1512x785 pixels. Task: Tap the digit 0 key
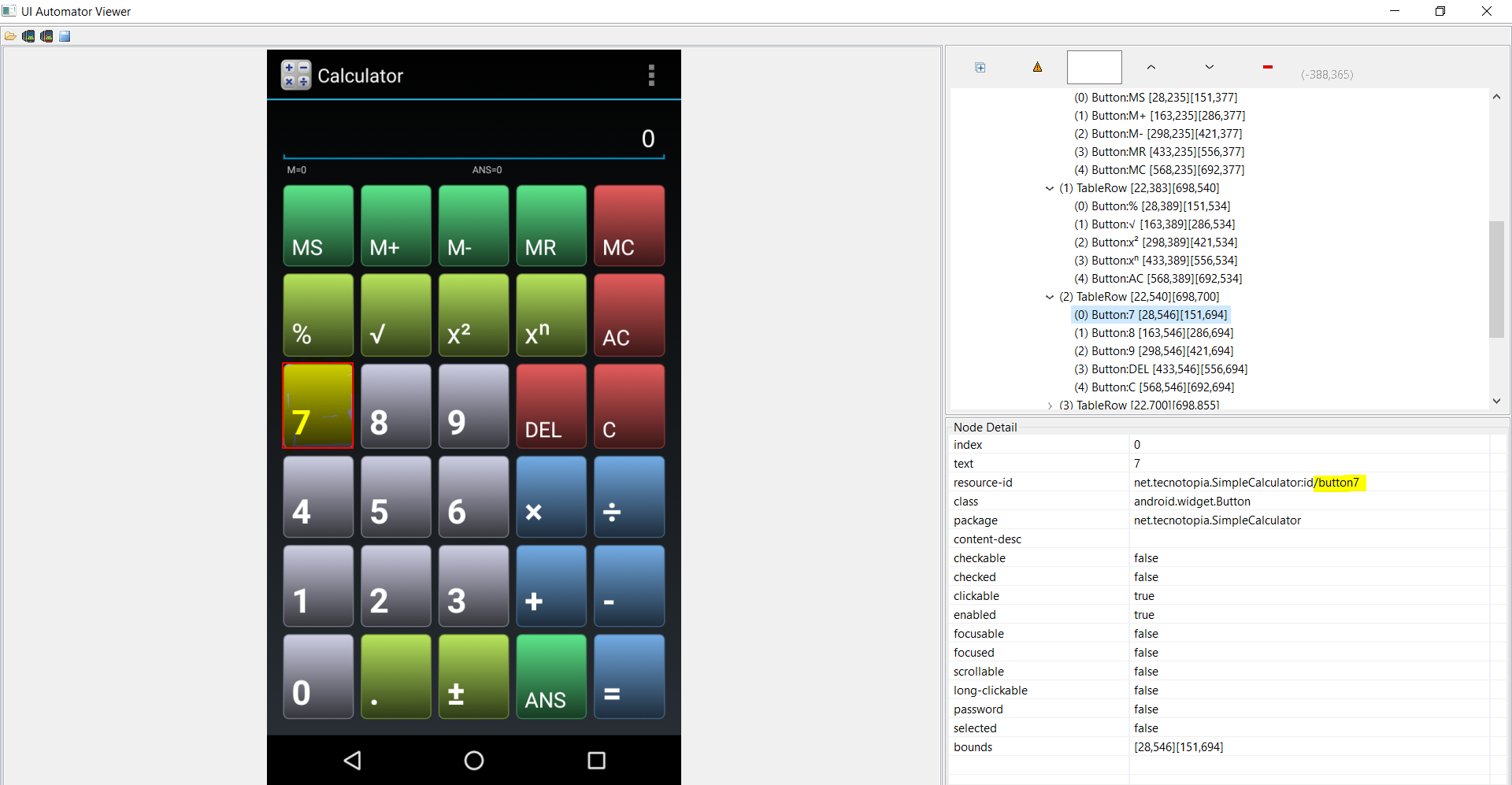click(x=318, y=676)
